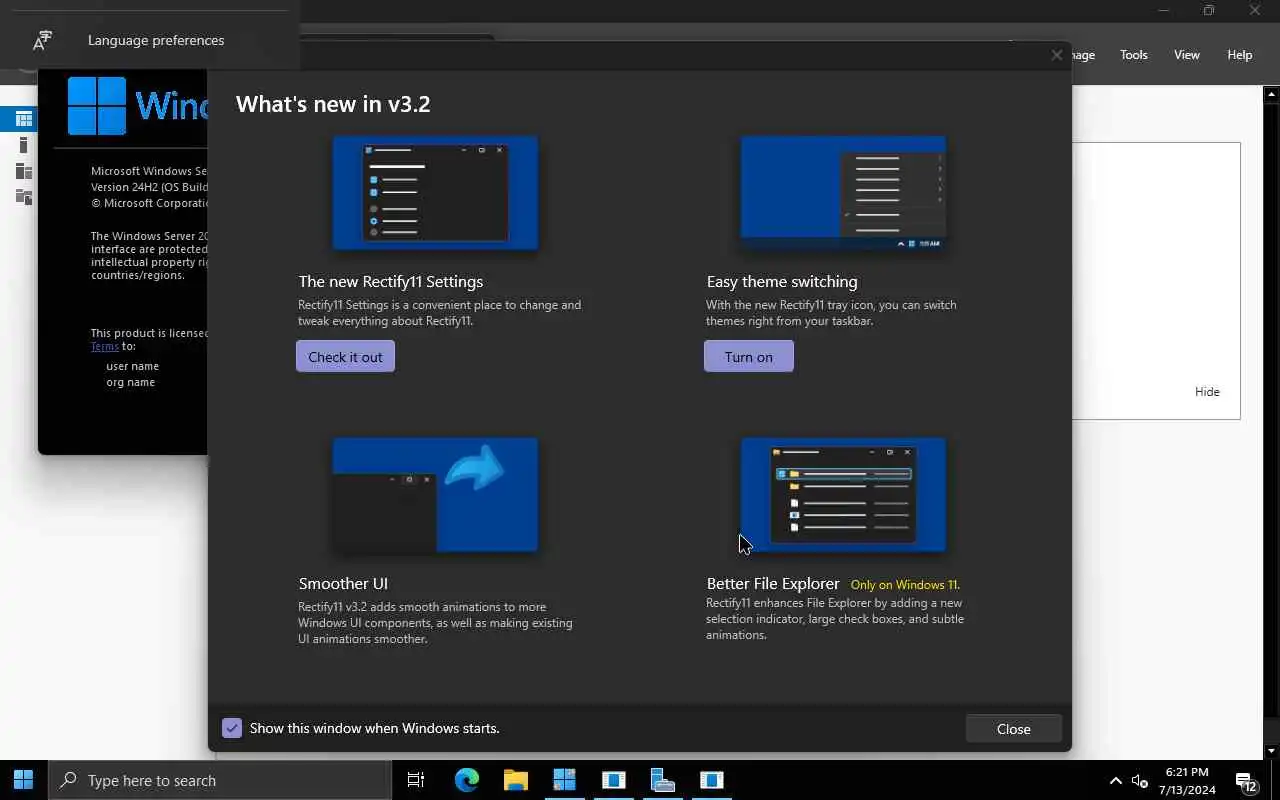Open the Windows Start menu

[x=24, y=780]
